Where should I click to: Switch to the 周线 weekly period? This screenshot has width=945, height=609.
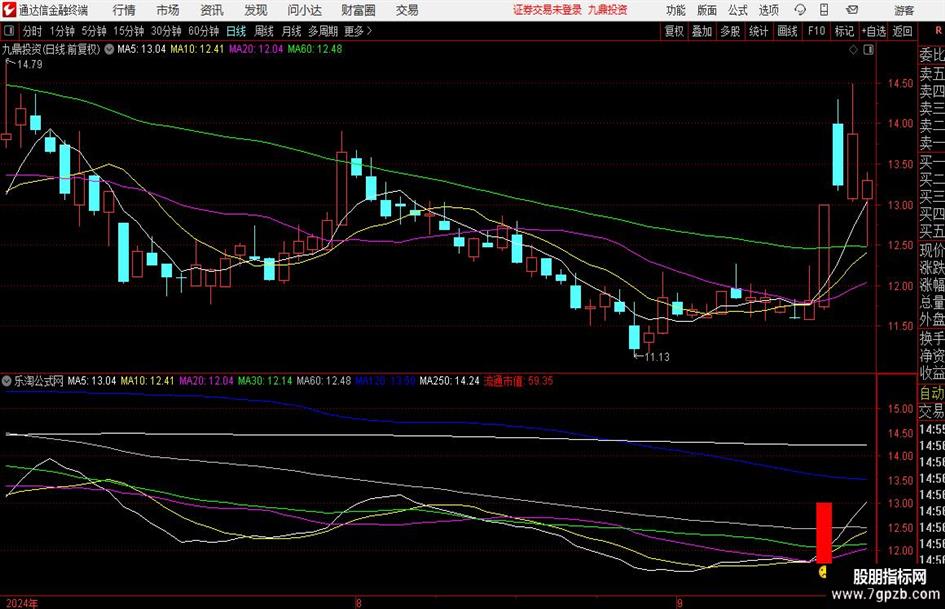point(264,31)
